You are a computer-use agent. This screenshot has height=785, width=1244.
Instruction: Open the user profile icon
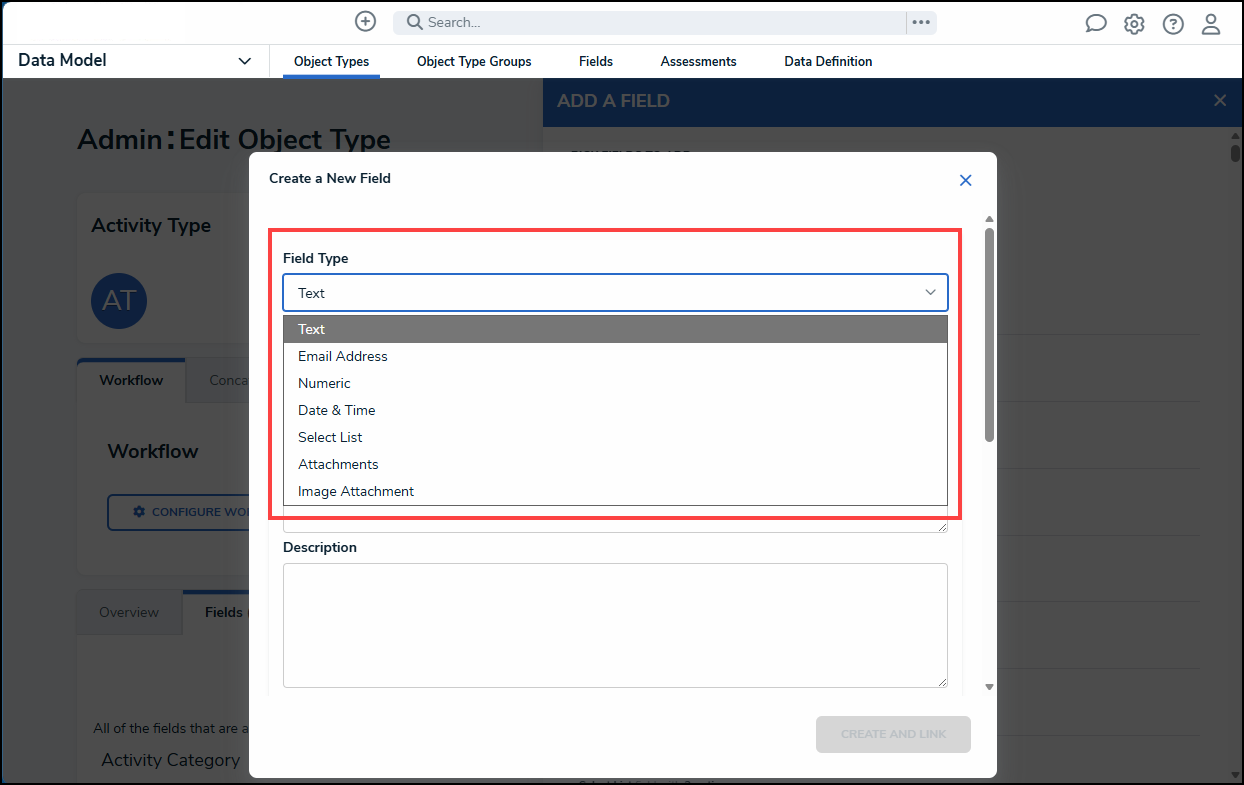(x=1211, y=24)
